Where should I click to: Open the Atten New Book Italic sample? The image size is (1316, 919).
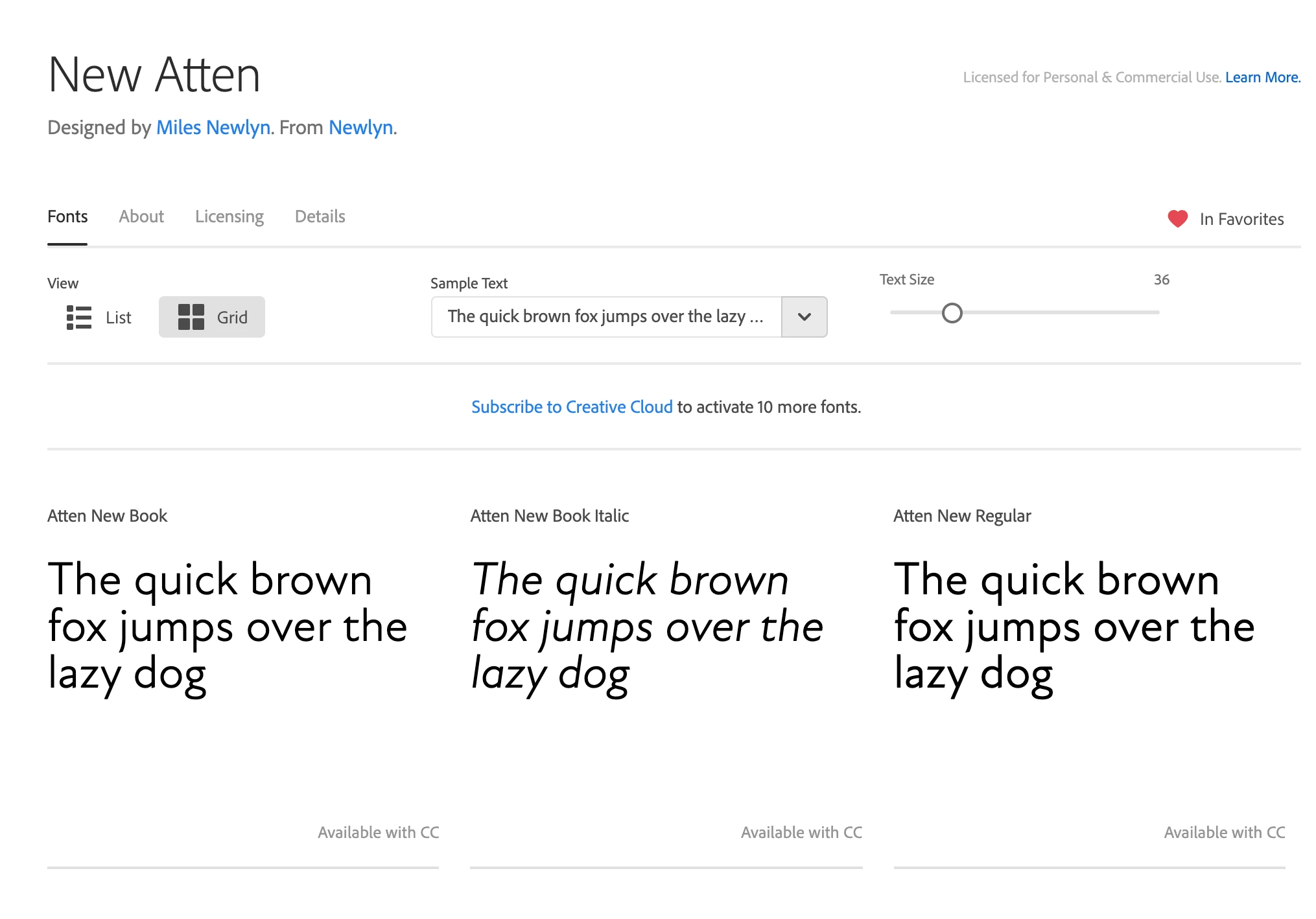click(x=647, y=627)
